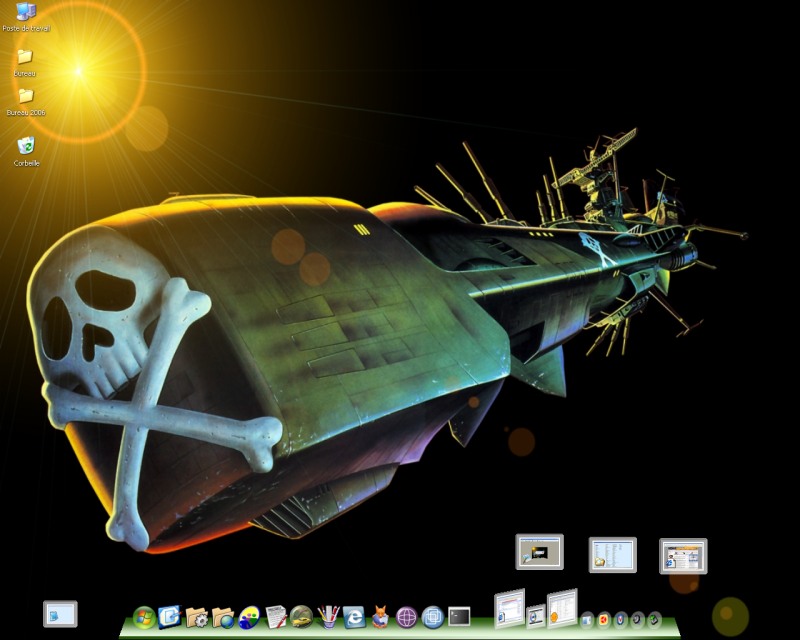Open the folder with gear icon in dock

[x=197, y=618]
